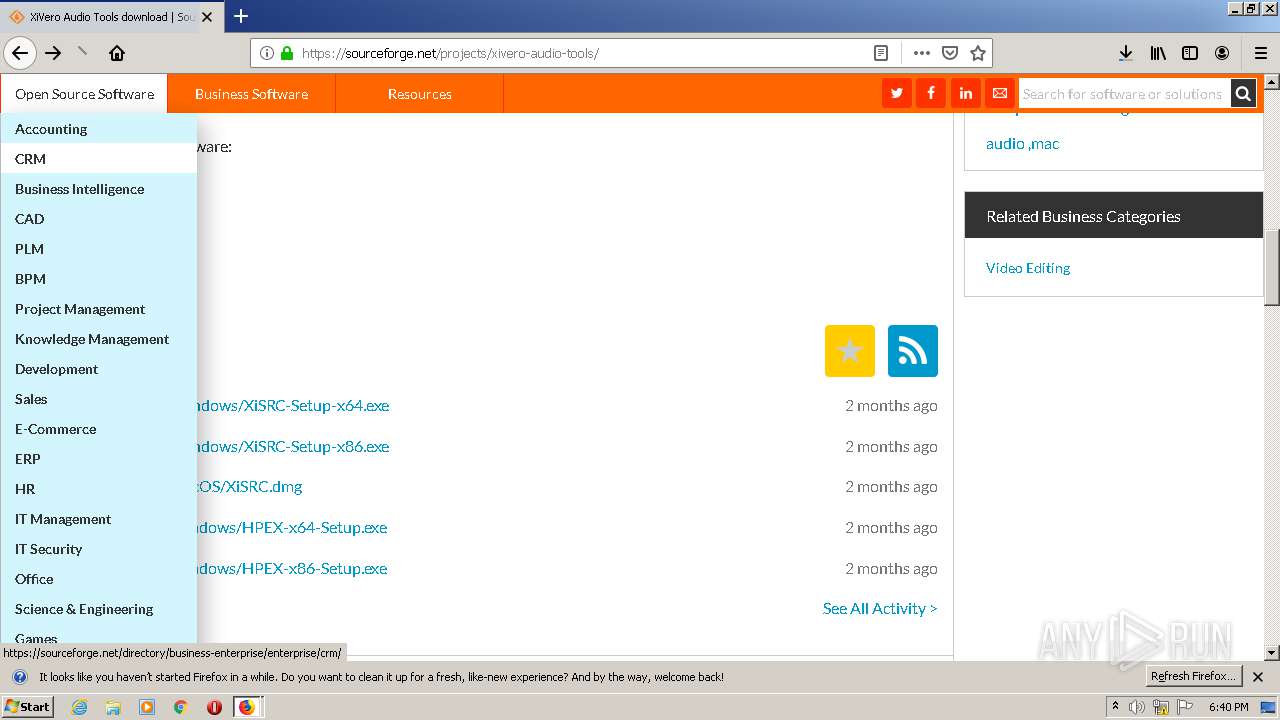Open the Resources menu
Screen dimensions: 1280x720
coord(419,94)
